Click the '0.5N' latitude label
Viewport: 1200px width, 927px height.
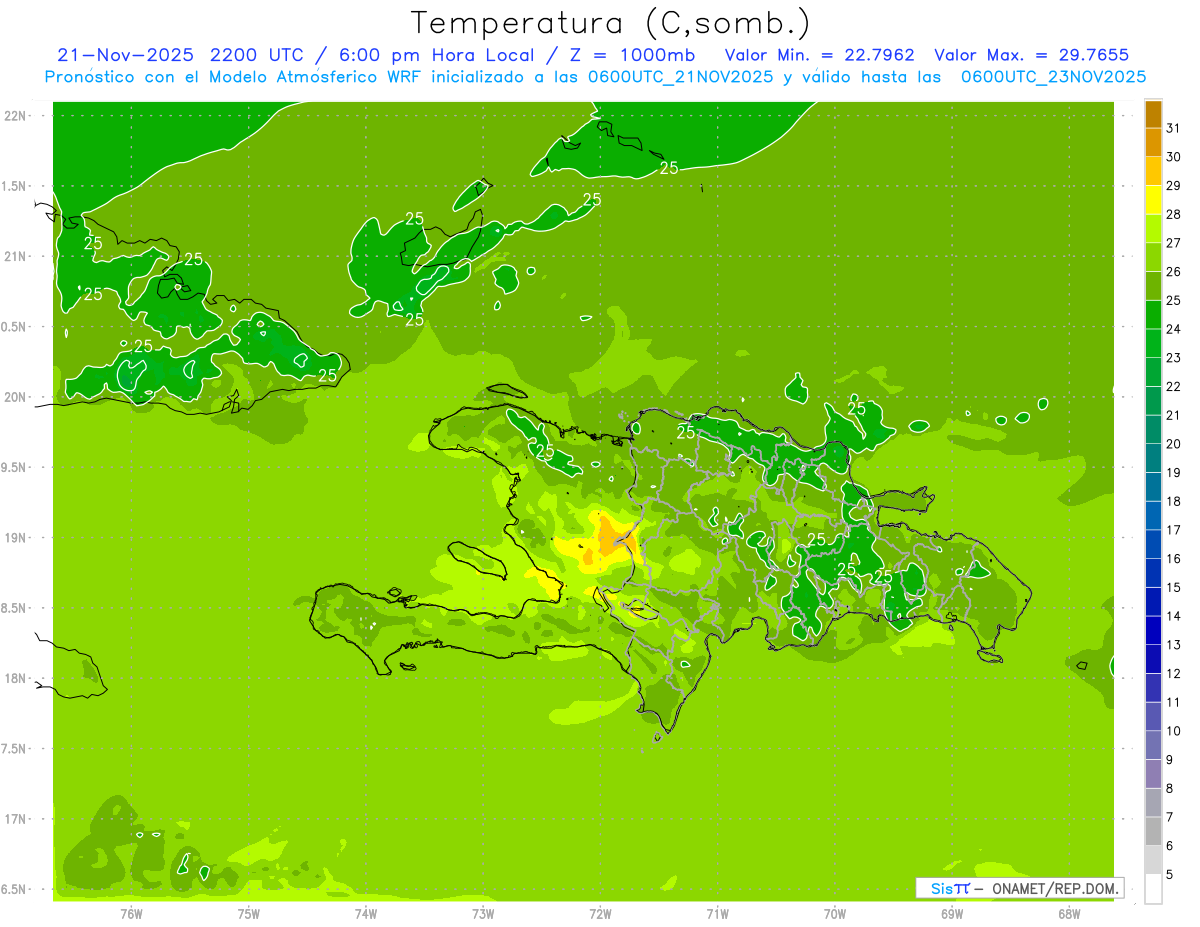click(15, 327)
